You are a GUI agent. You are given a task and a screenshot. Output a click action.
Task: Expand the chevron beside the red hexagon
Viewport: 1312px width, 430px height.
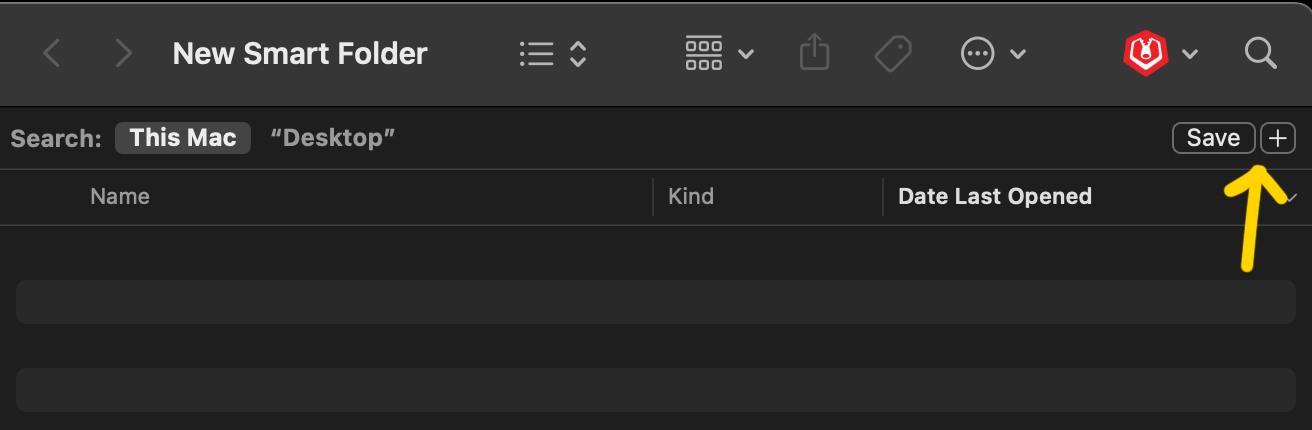(x=1190, y=54)
